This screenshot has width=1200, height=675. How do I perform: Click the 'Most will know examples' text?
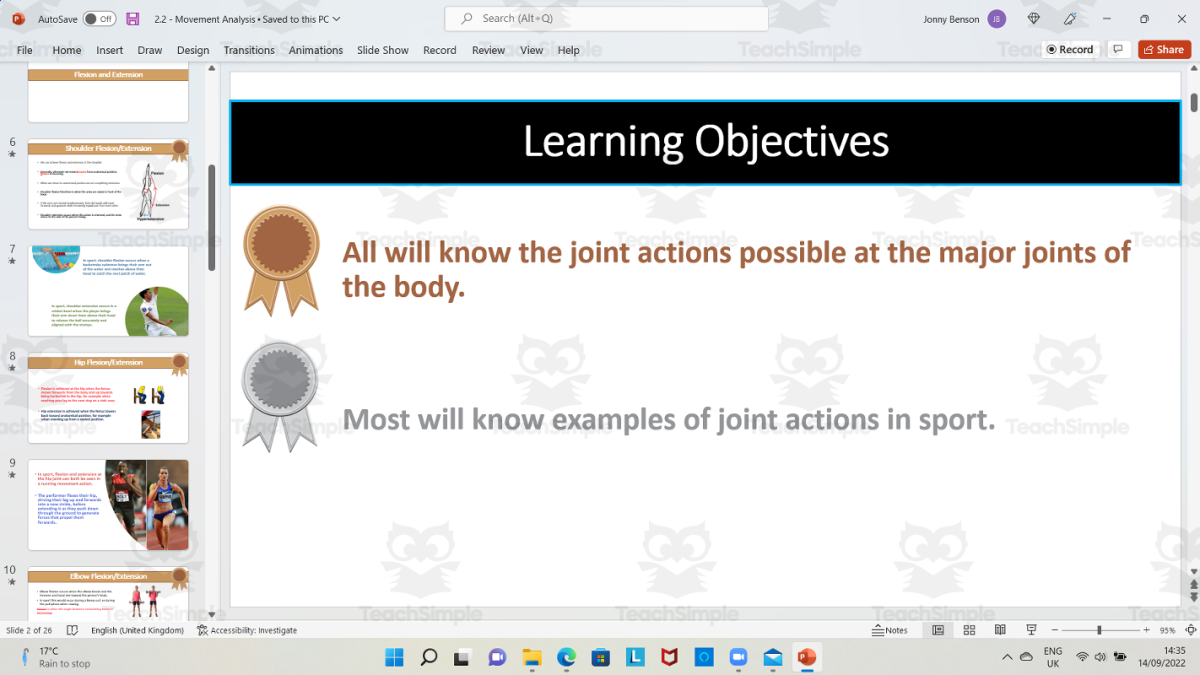coord(669,419)
